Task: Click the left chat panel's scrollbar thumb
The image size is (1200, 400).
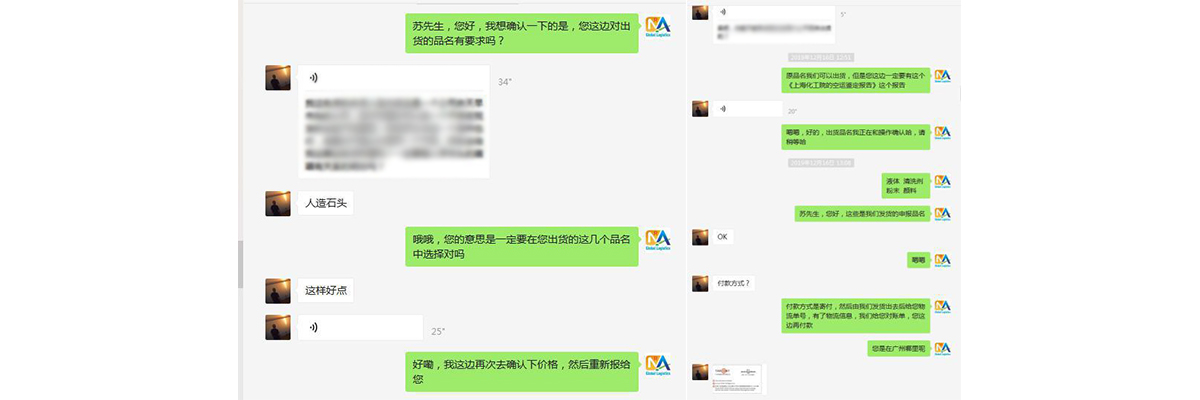Action: pos(240,264)
